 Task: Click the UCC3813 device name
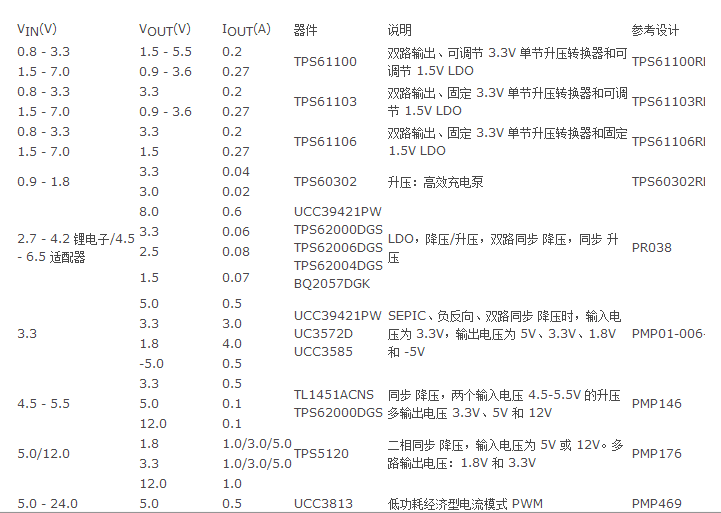[x=323, y=504]
